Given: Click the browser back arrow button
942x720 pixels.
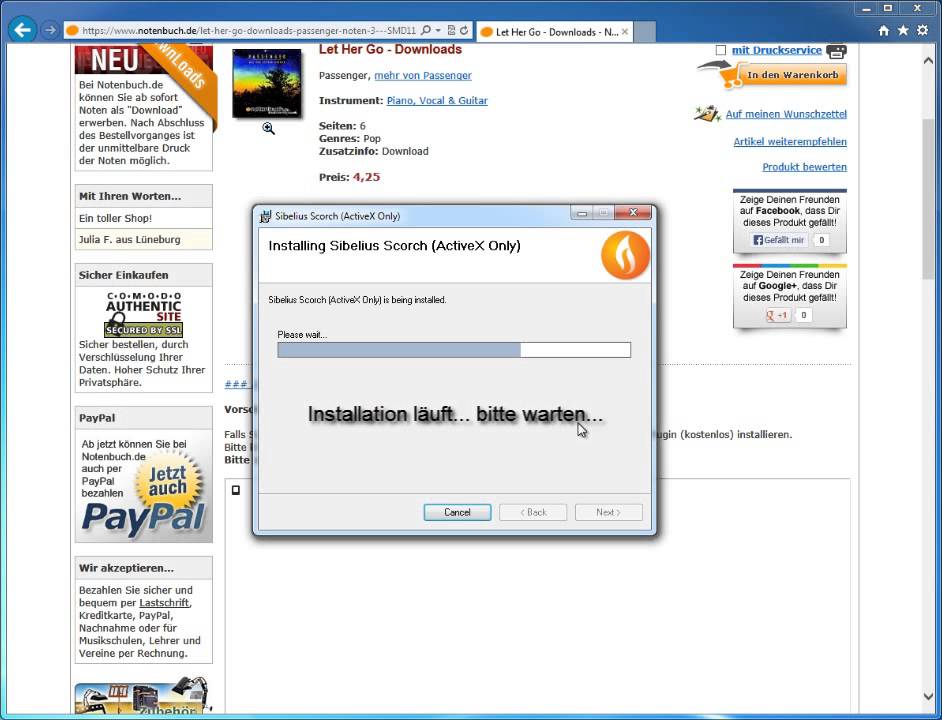Looking at the screenshot, I should 22,30.
